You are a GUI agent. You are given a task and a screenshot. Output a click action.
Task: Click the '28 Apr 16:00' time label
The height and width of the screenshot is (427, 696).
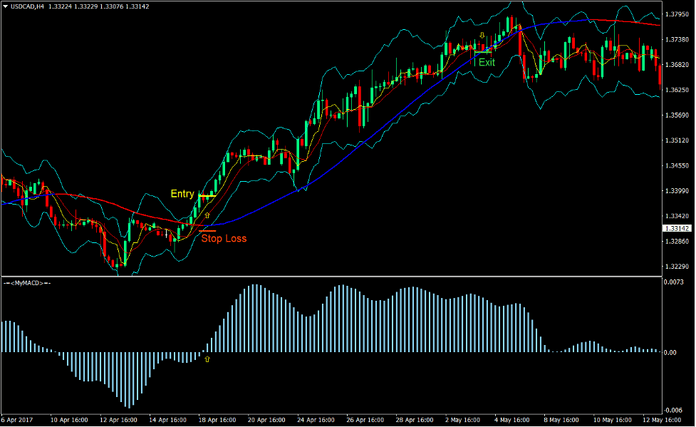[414, 420]
